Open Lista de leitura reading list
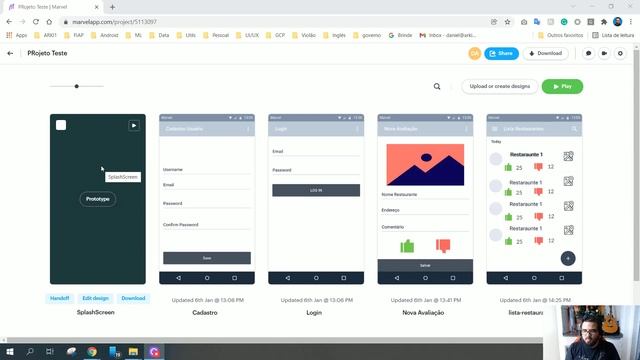This screenshot has width=640, height=360. click(x=613, y=36)
